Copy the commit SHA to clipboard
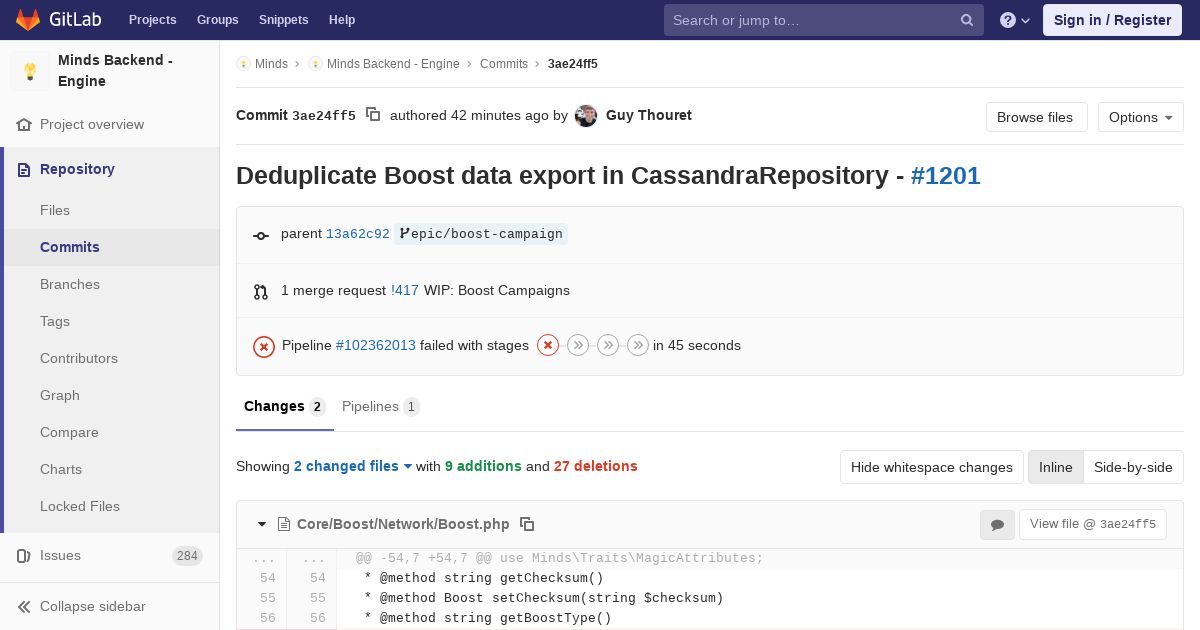This screenshot has height=630, width=1200. (x=373, y=115)
